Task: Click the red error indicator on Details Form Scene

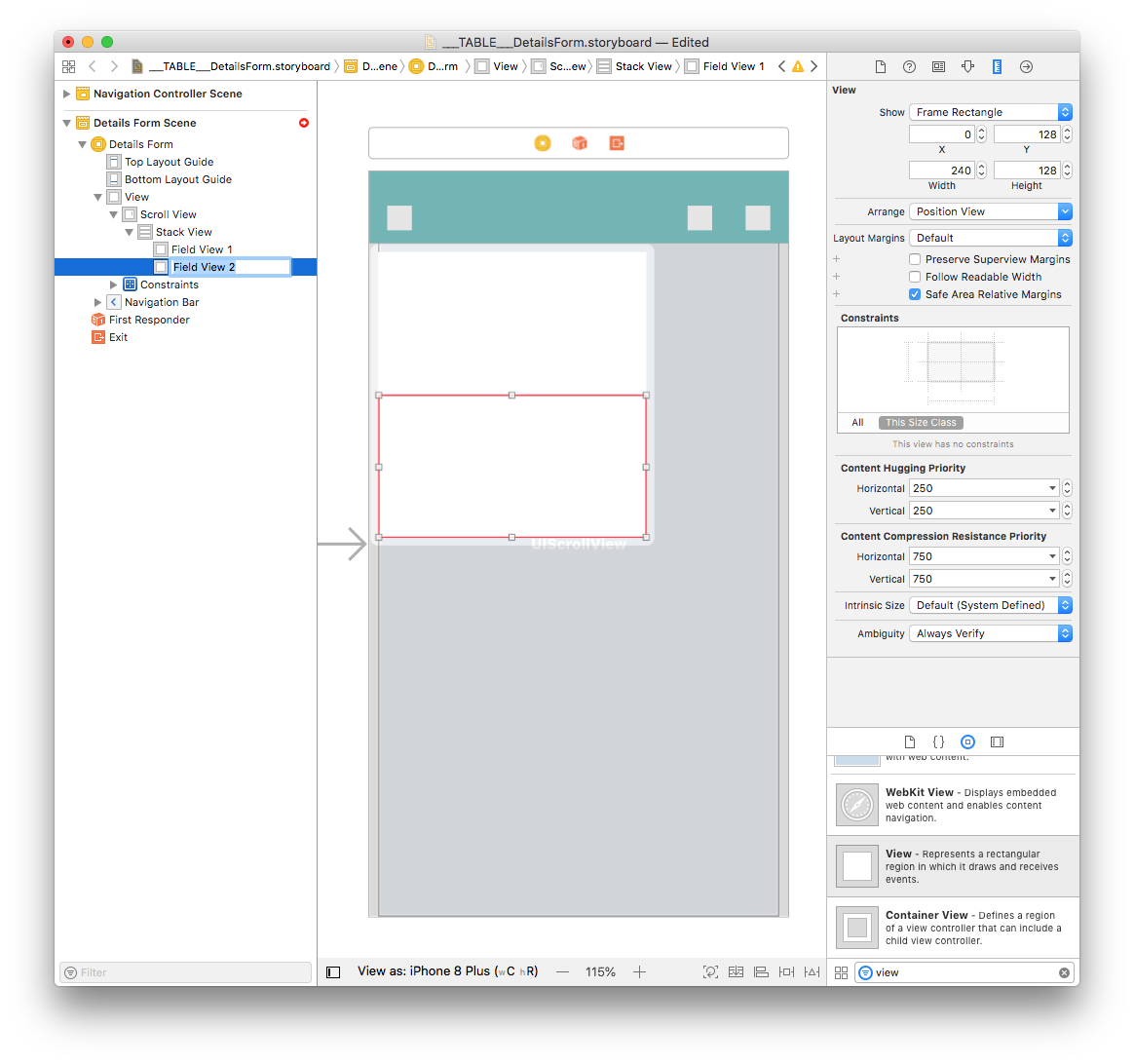Action: coord(304,123)
